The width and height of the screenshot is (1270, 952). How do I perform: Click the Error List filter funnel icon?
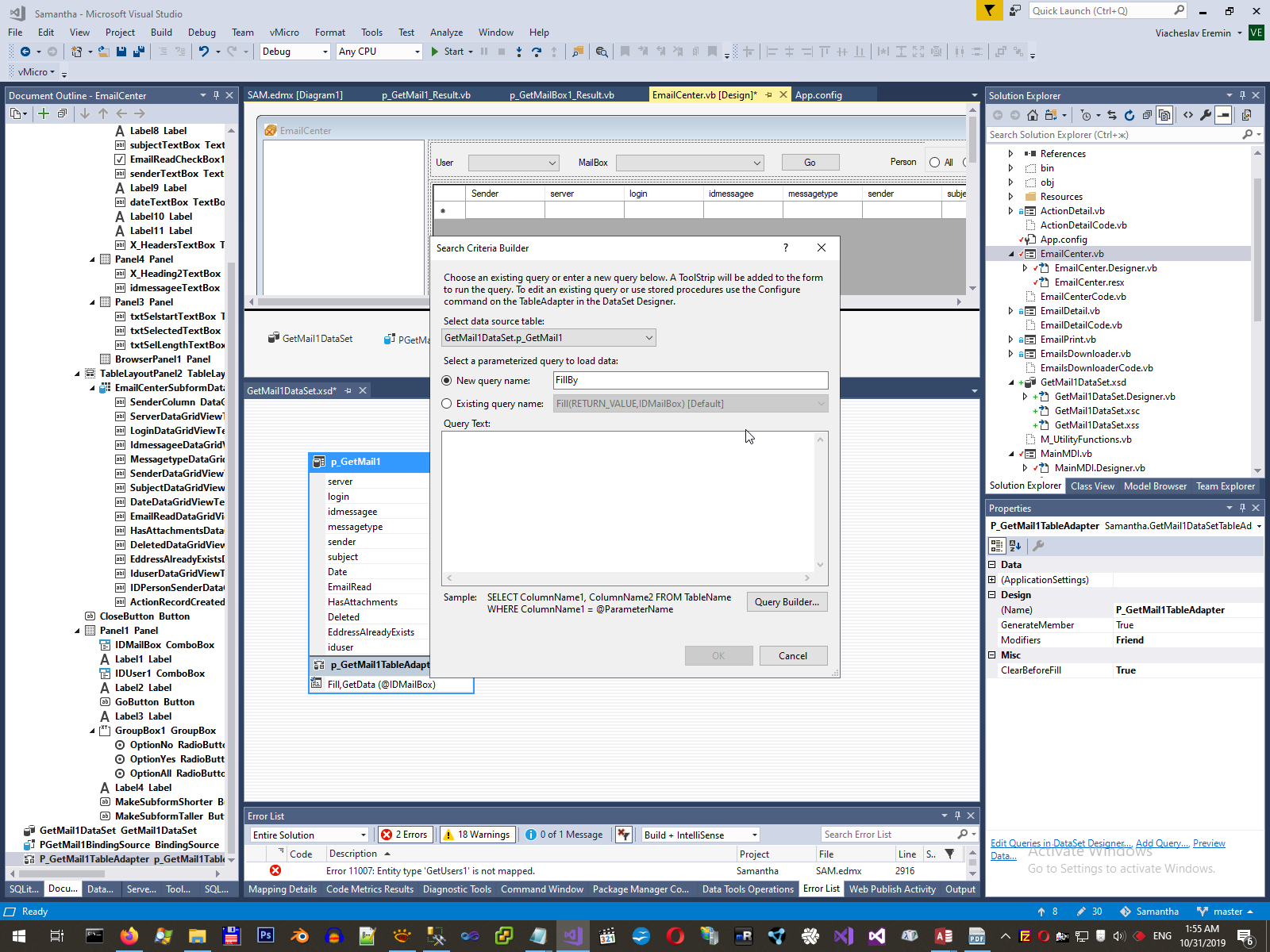(949, 854)
